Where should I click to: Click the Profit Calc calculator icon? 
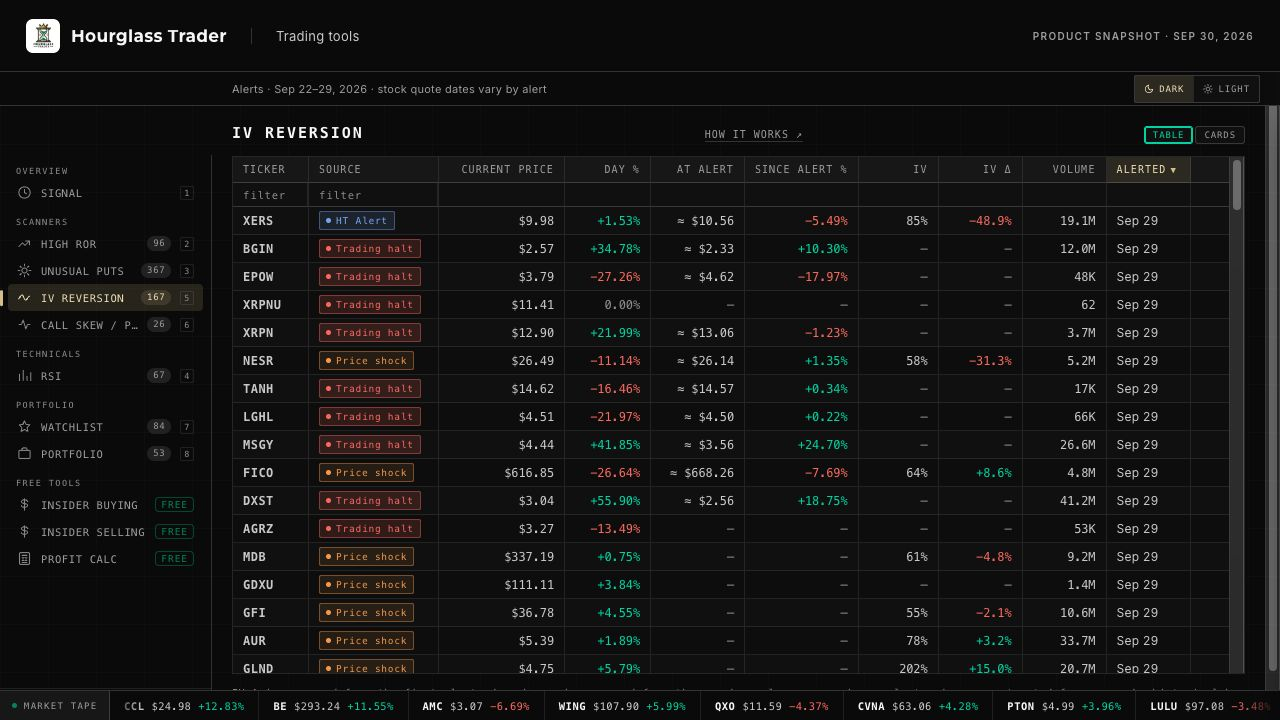point(25,559)
